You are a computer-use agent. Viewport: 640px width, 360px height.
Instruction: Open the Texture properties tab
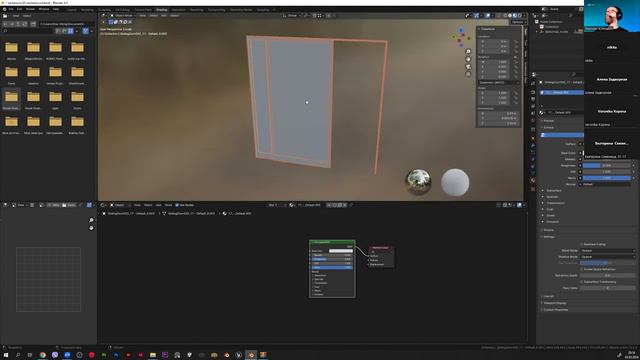[533, 189]
